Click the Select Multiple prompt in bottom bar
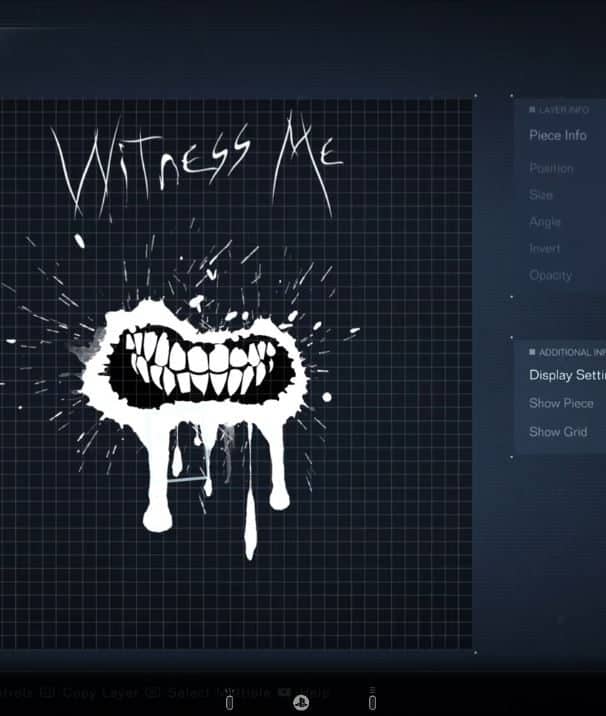The image size is (606, 716). pyautogui.click(x=219, y=693)
